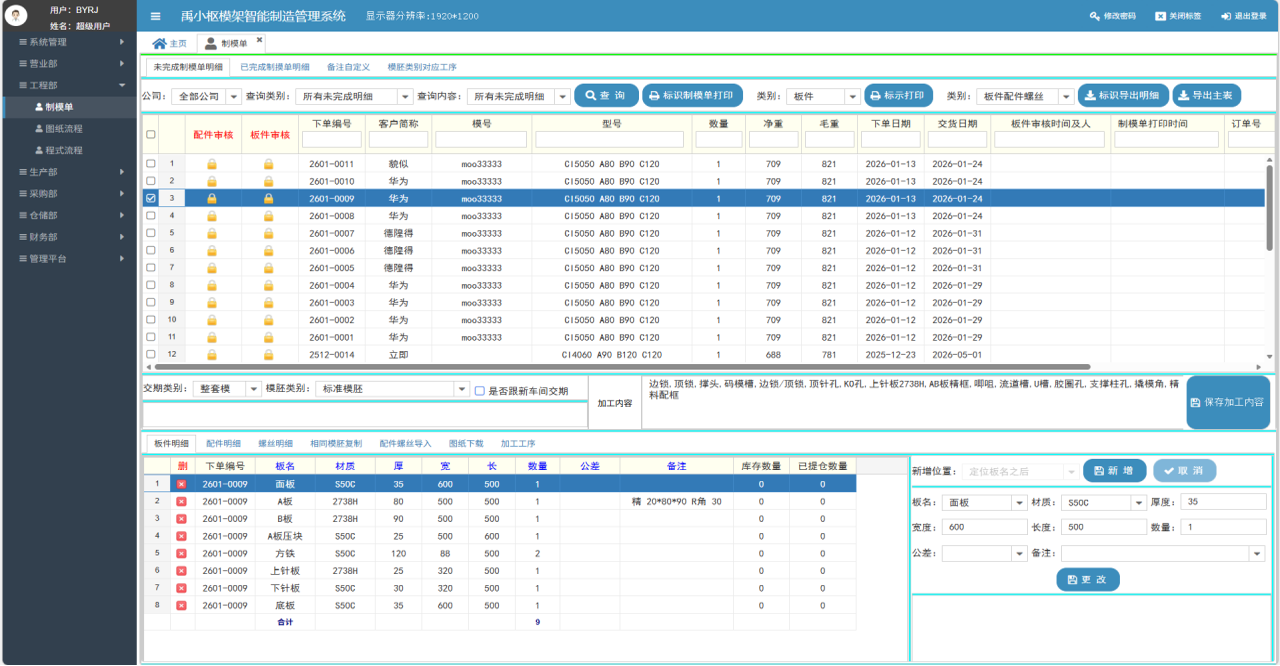Screen dimensions: 1280x666
Task: Toggle the select-all checkbox in table header
Action: [x=151, y=134]
